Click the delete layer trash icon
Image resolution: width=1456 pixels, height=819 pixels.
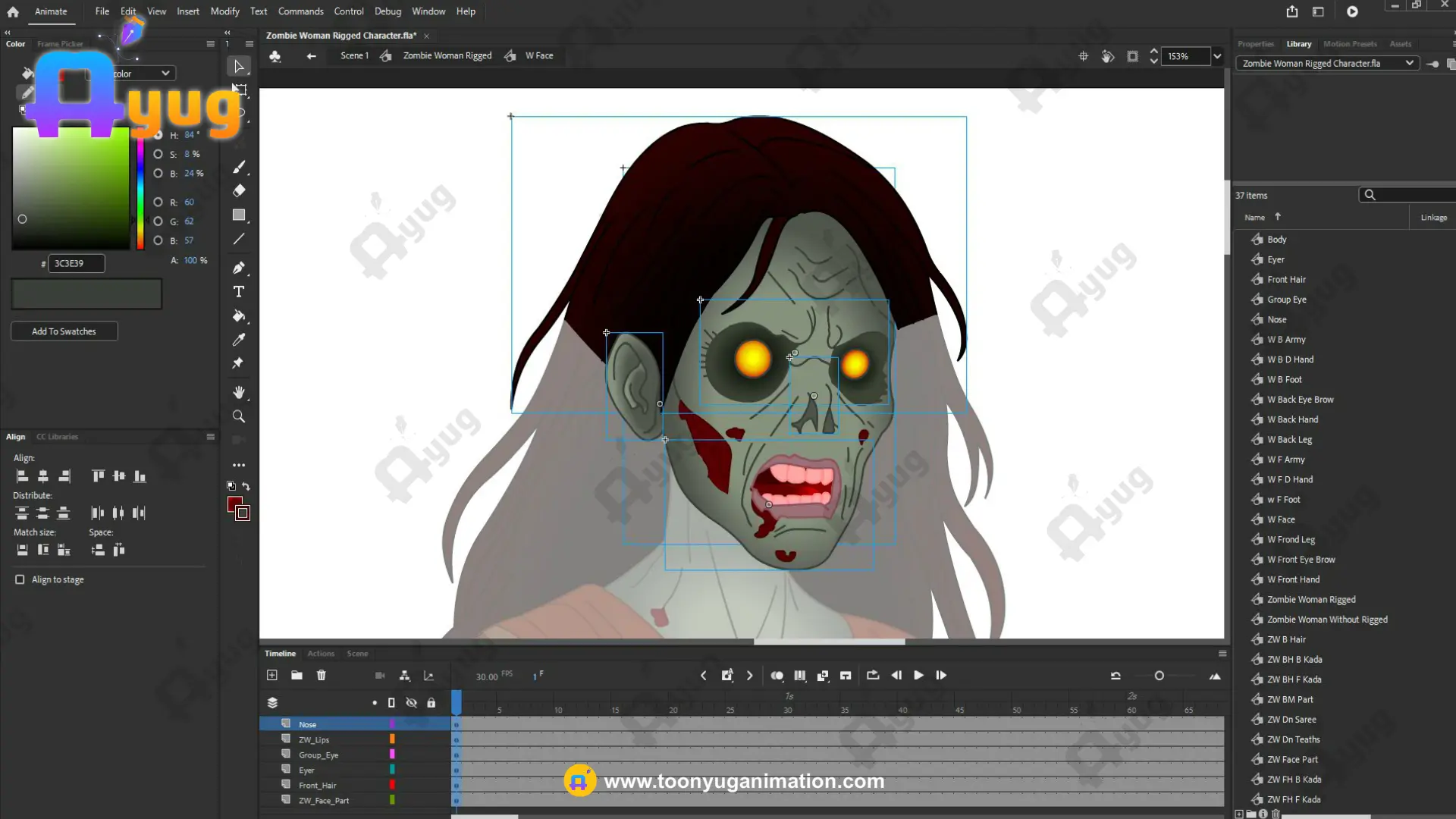[x=321, y=675]
